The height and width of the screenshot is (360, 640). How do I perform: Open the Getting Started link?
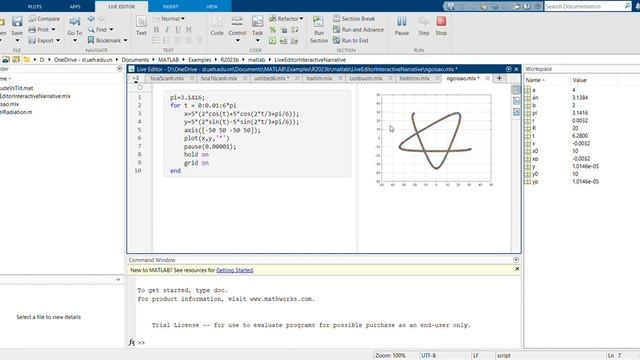point(235,270)
